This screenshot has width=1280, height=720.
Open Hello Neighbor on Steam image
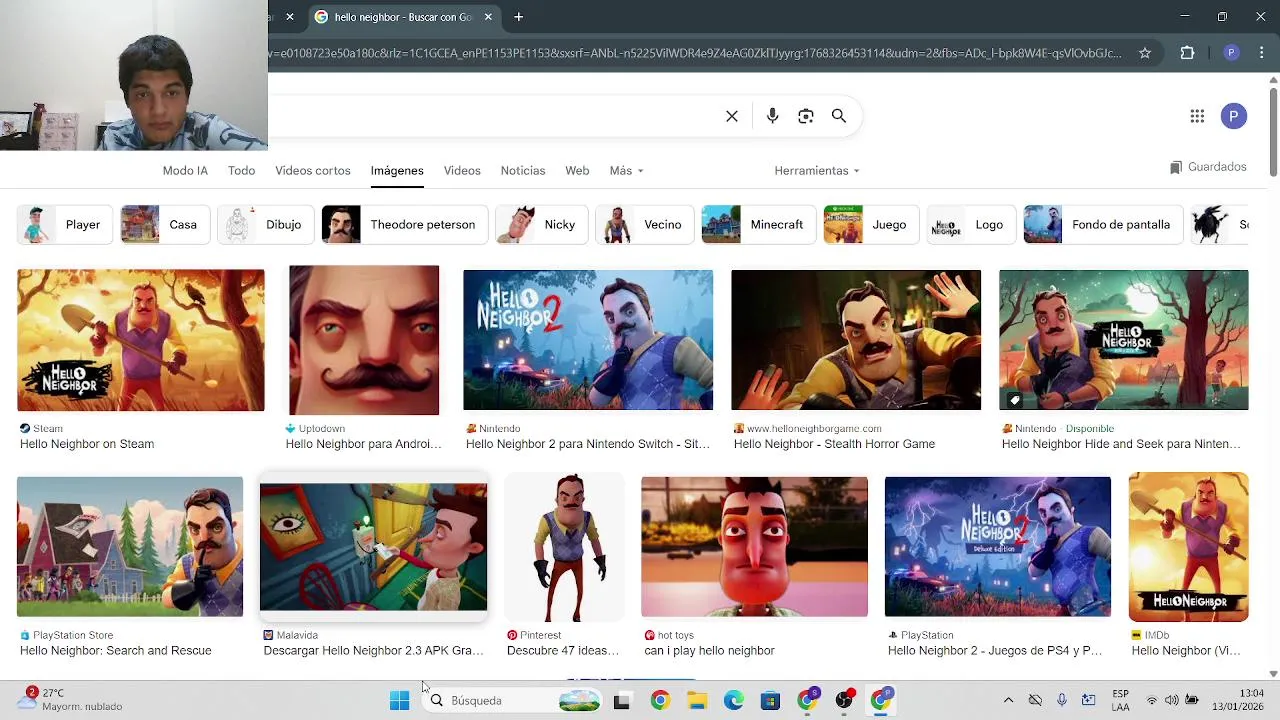pos(141,340)
